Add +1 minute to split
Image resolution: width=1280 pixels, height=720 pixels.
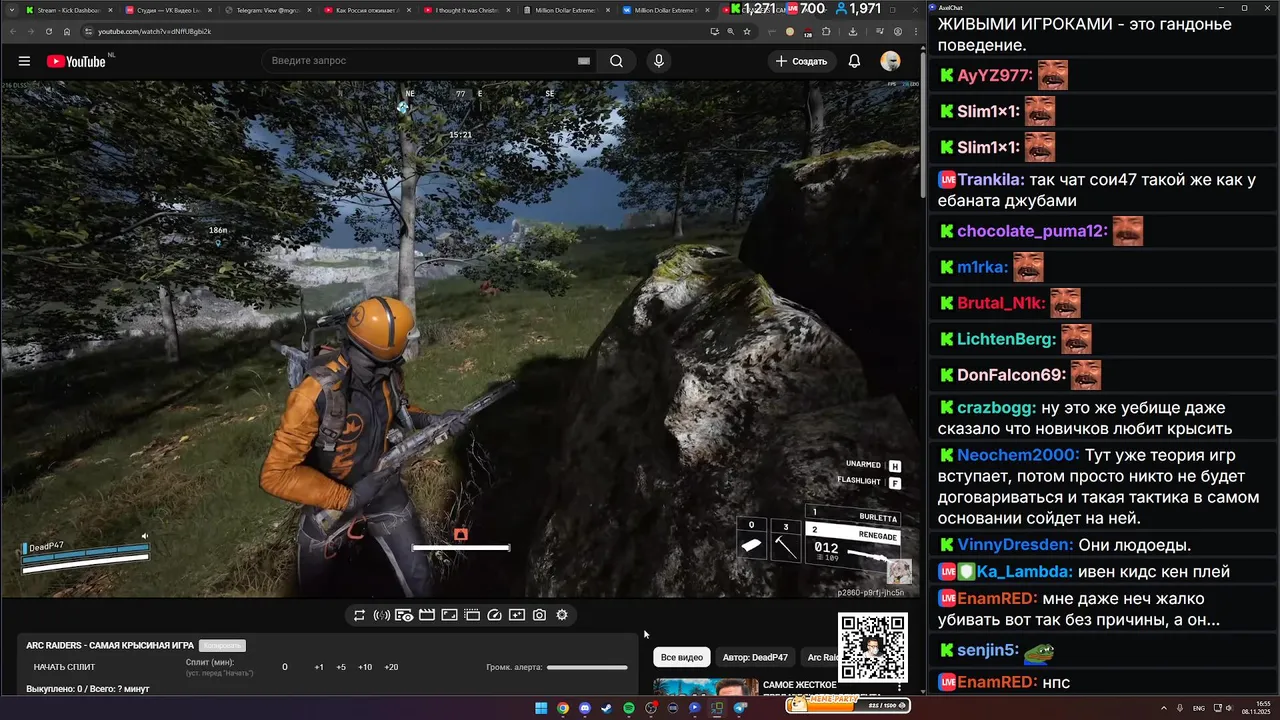pos(319,667)
